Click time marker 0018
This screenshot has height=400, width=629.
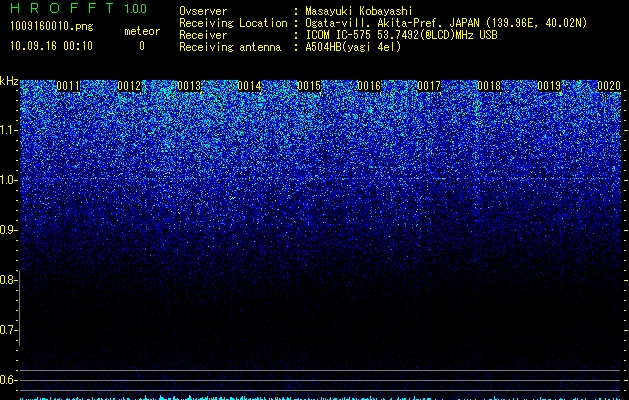coord(489,86)
